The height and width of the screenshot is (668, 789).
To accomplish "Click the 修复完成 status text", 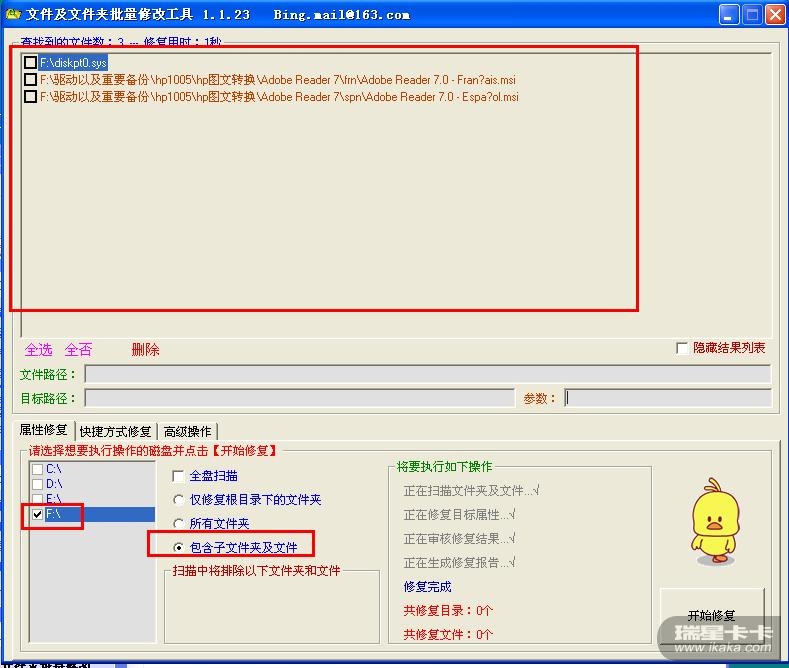I will coord(428,587).
